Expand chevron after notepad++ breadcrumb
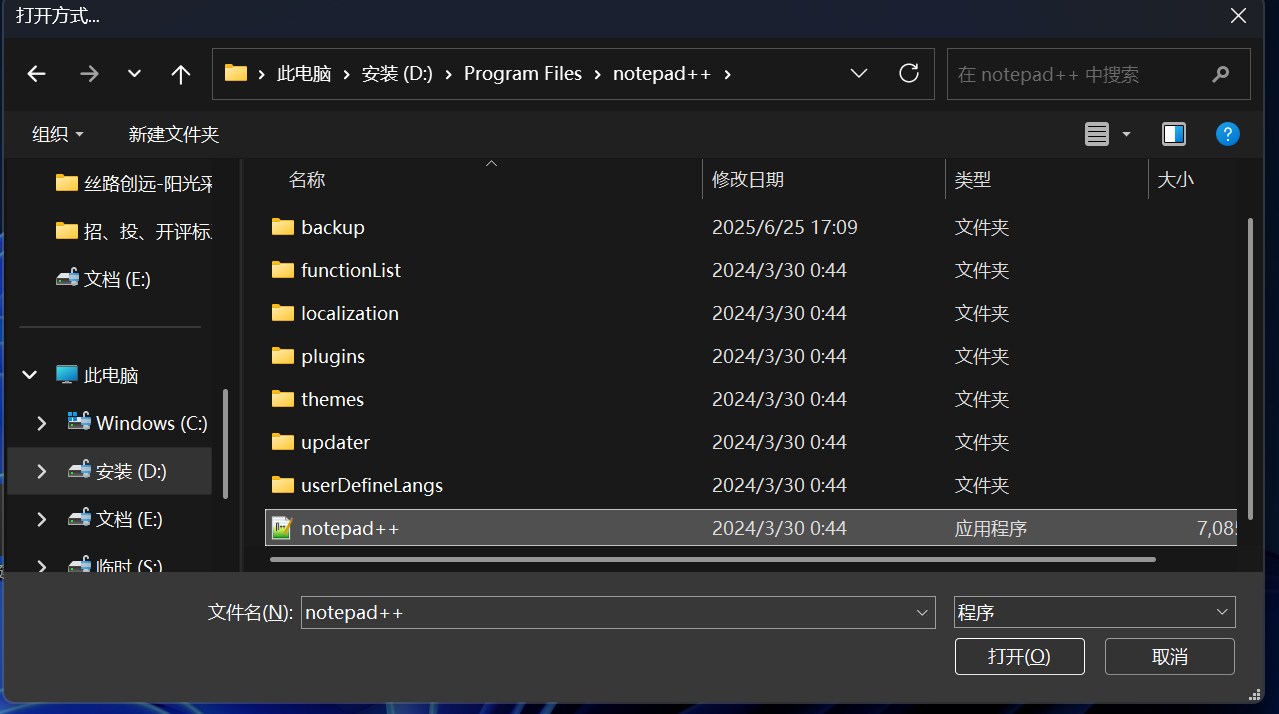 [x=727, y=74]
